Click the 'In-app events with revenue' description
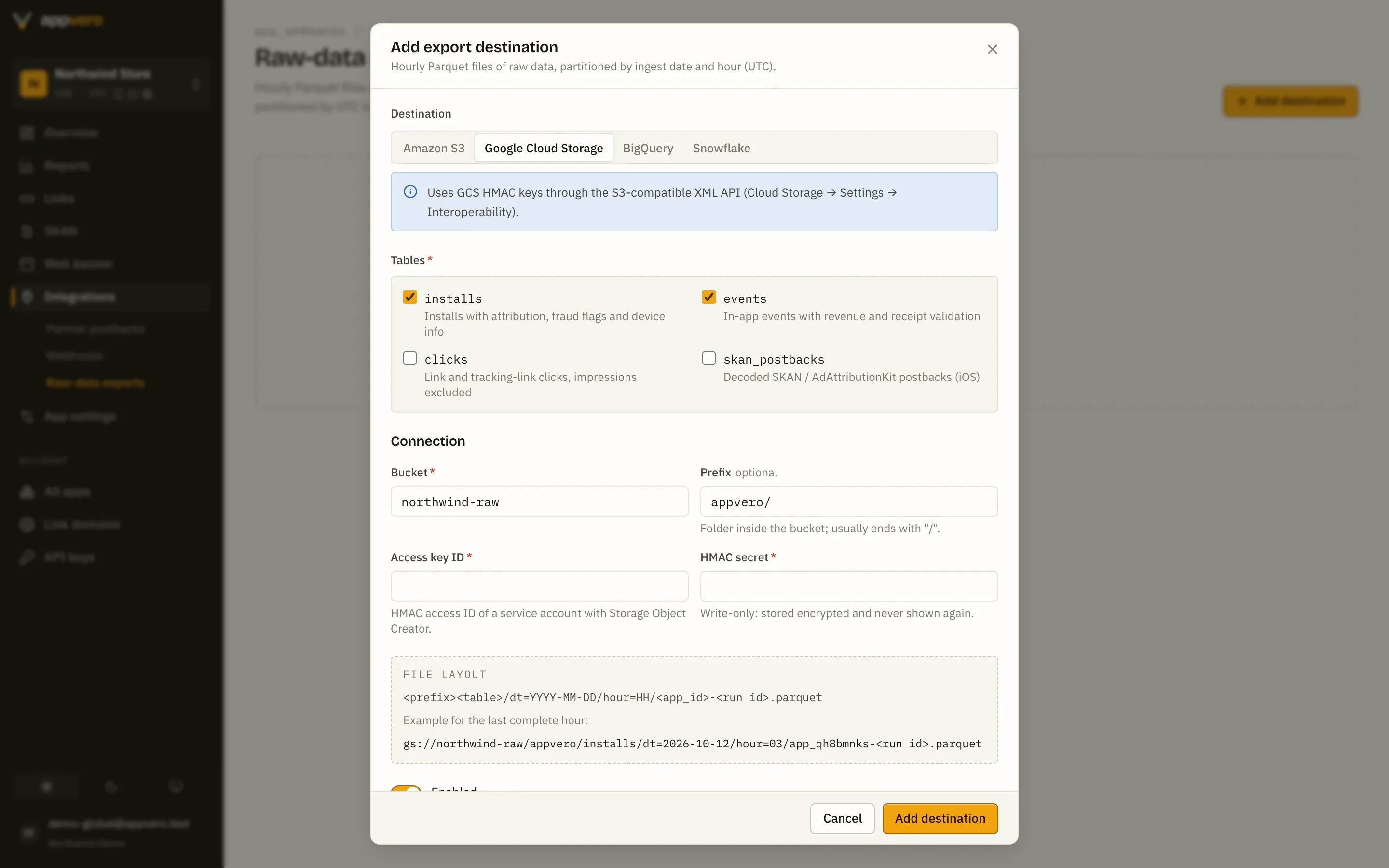1389x868 pixels. 851,316
